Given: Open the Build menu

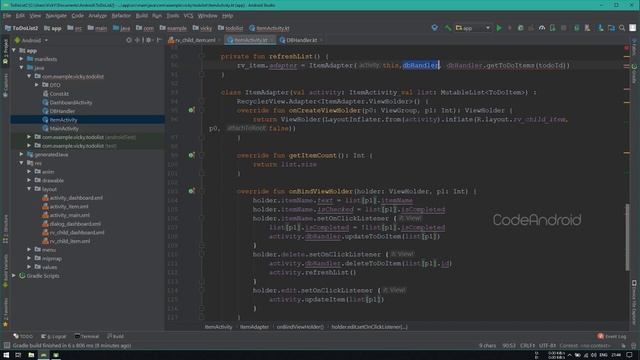Looking at the screenshot, I should point(142,16).
